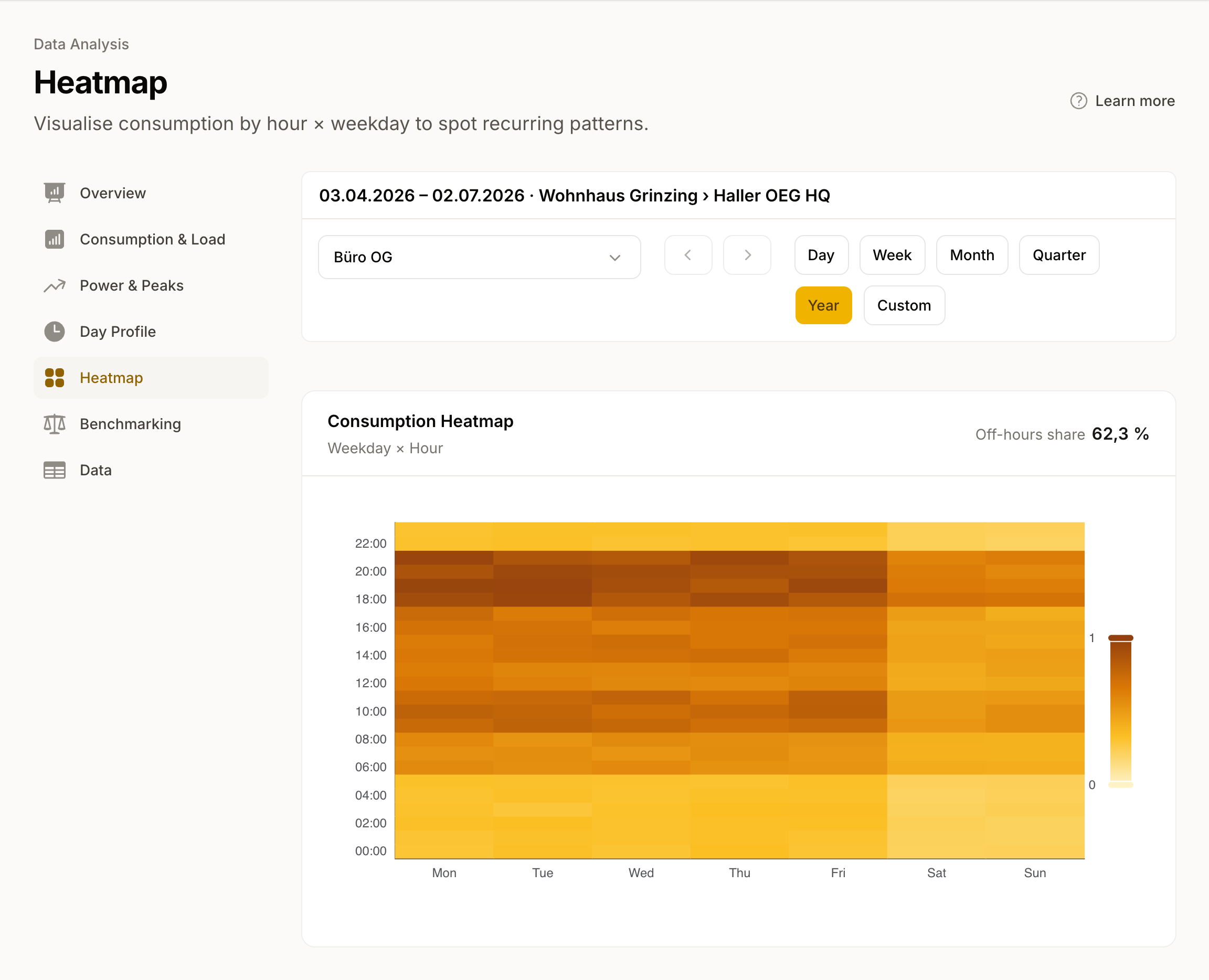Click the color legend gradient bar
This screenshot has height=980, width=1209.
(x=1121, y=711)
